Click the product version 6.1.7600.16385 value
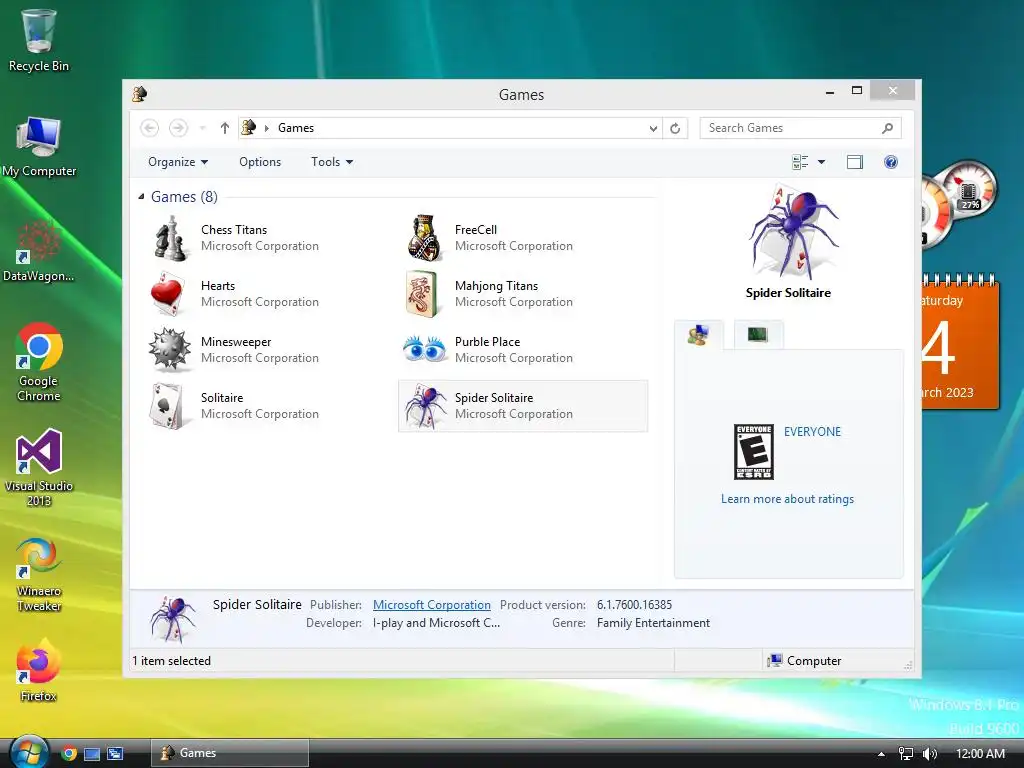Viewport: 1024px width, 768px height. click(634, 605)
